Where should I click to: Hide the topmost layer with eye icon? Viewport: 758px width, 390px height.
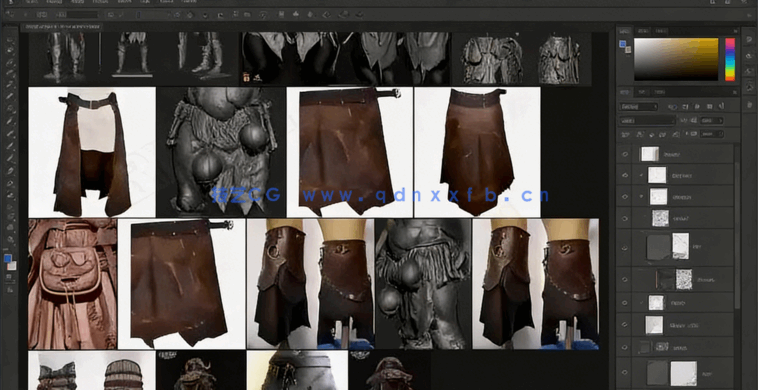[625, 154]
